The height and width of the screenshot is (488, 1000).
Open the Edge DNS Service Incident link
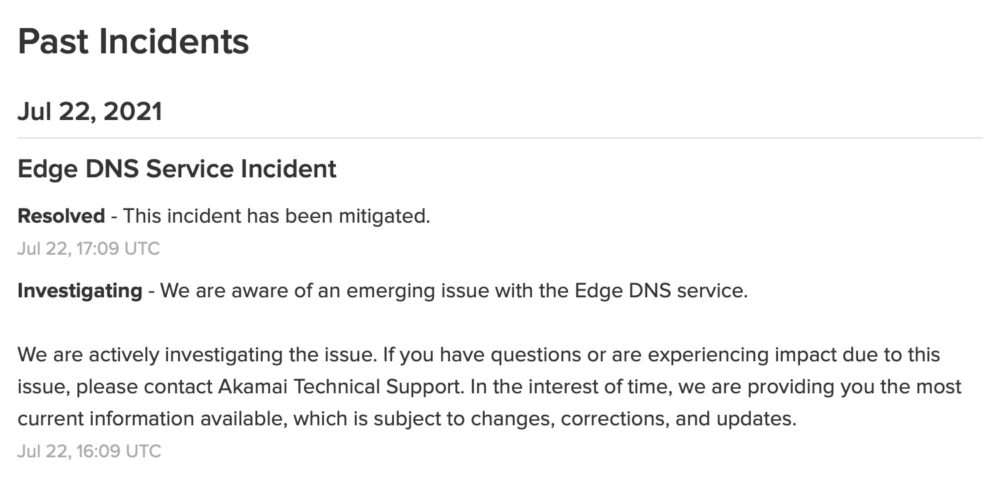coord(177,169)
